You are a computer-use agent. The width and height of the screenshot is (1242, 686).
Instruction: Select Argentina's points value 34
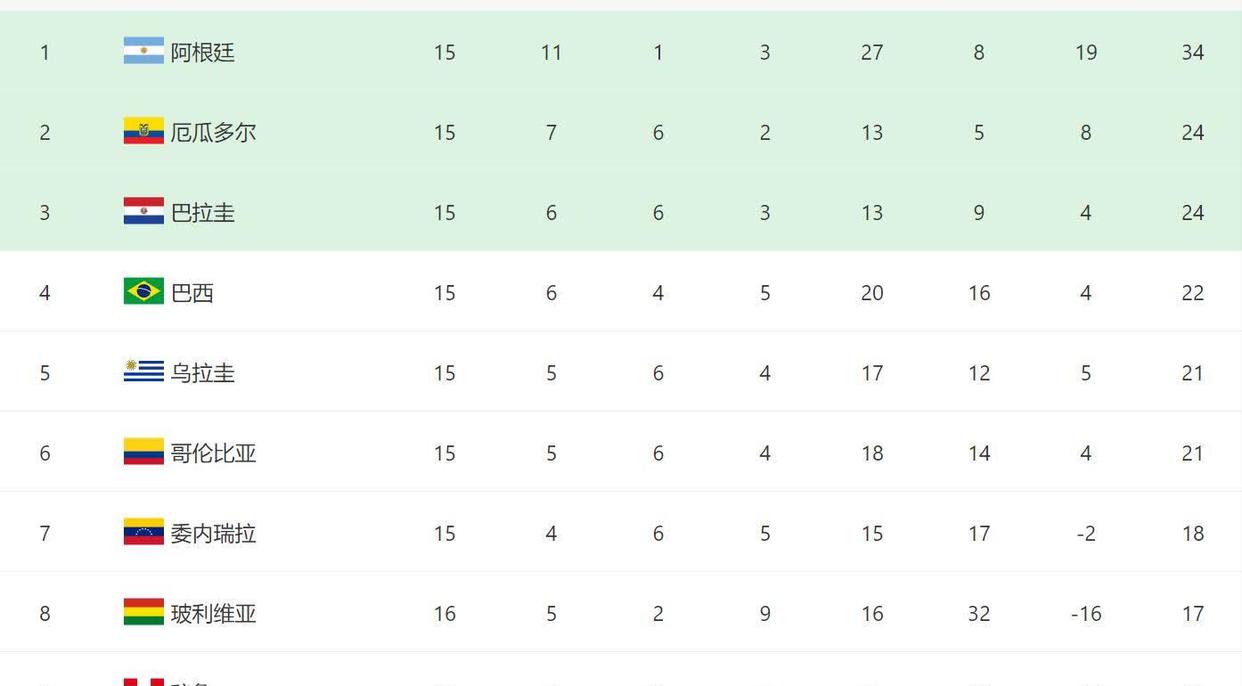(1192, 52)
